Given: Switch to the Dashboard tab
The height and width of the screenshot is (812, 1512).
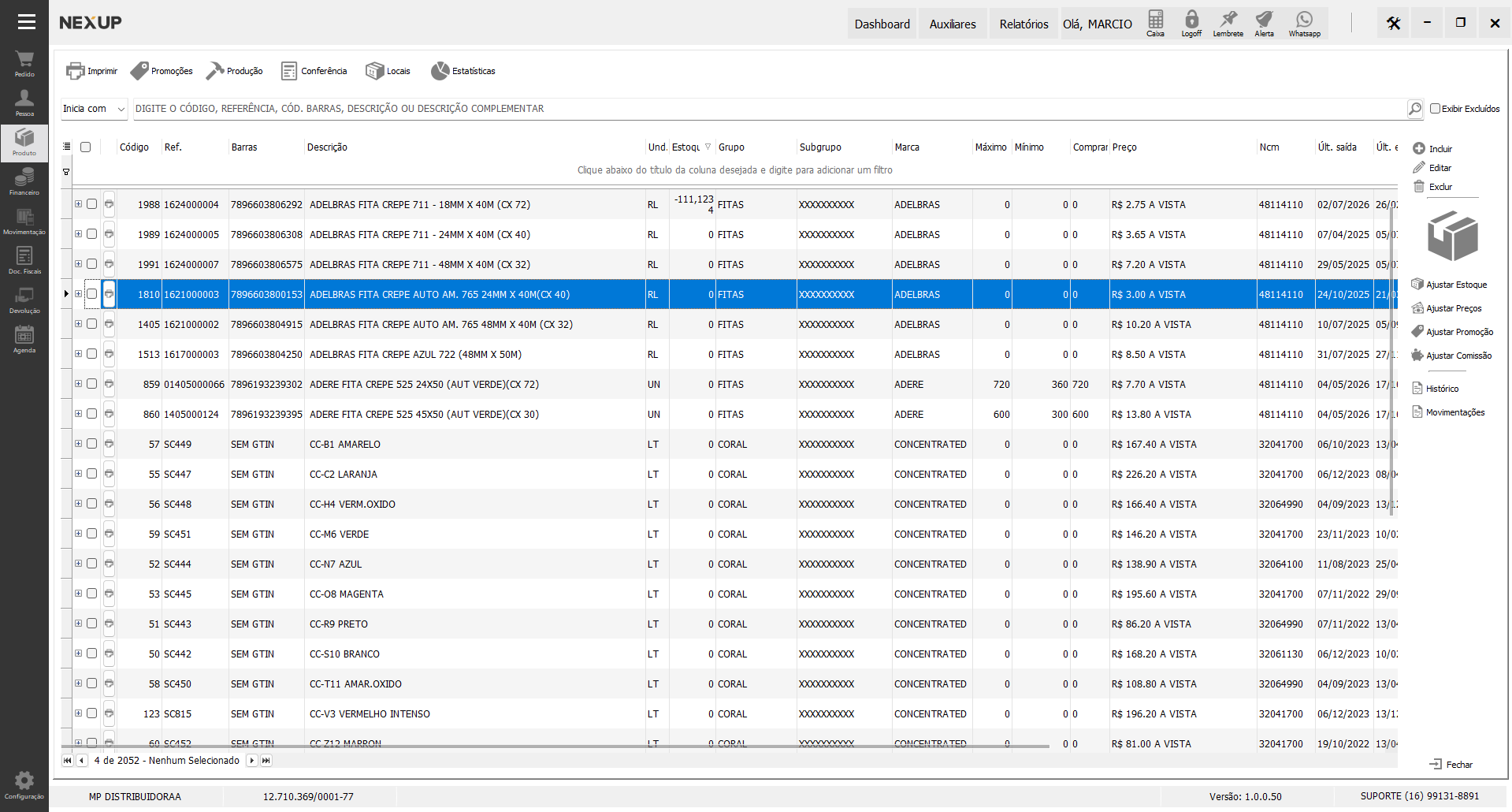Looking at the screenshot, I should click(882, 24).
